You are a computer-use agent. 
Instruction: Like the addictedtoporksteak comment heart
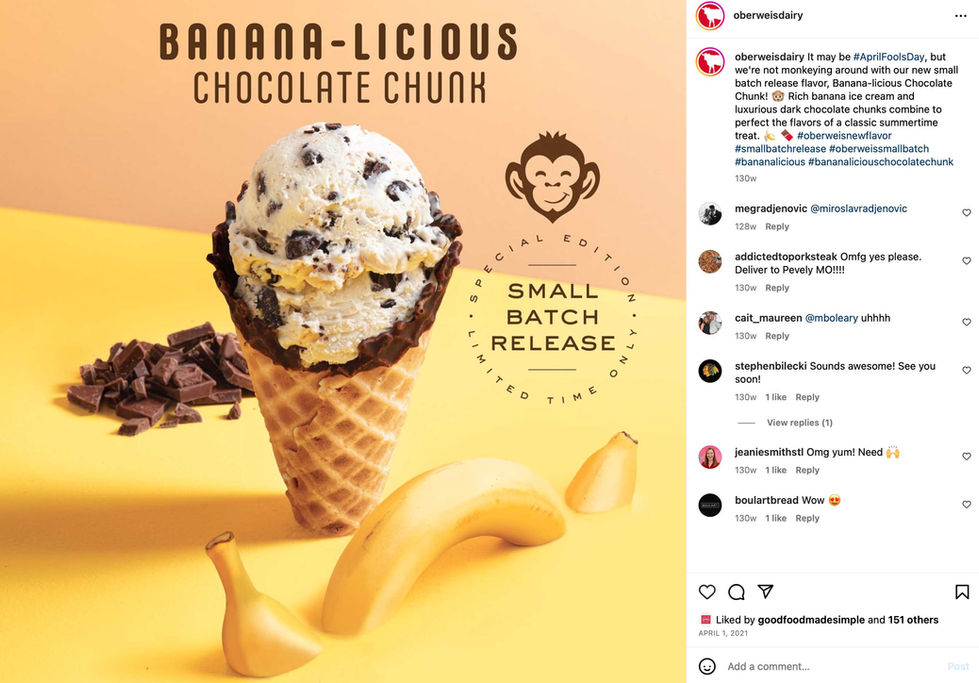(x=967, y=261)
